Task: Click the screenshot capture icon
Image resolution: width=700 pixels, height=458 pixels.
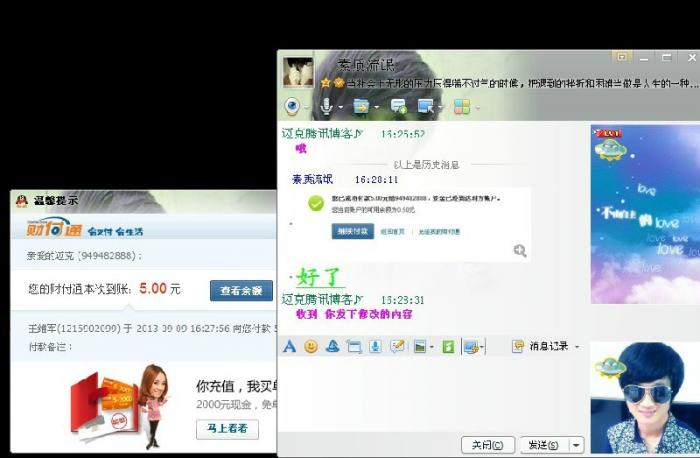Action: (471, 346)
